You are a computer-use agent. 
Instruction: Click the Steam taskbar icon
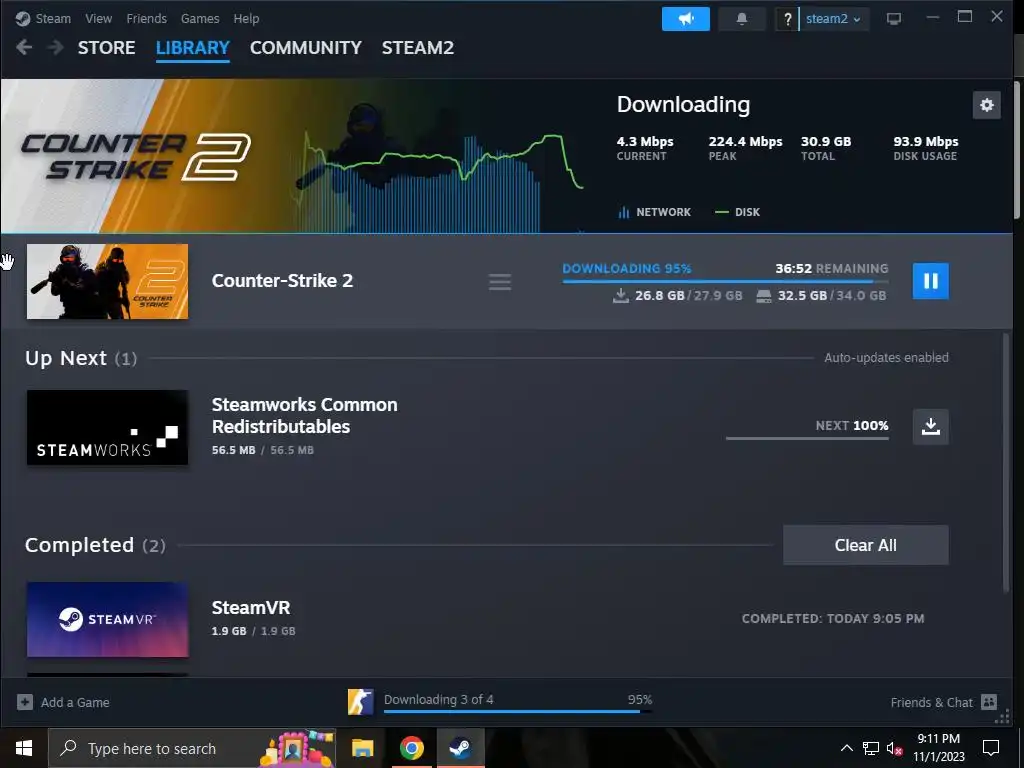[460, 748]
